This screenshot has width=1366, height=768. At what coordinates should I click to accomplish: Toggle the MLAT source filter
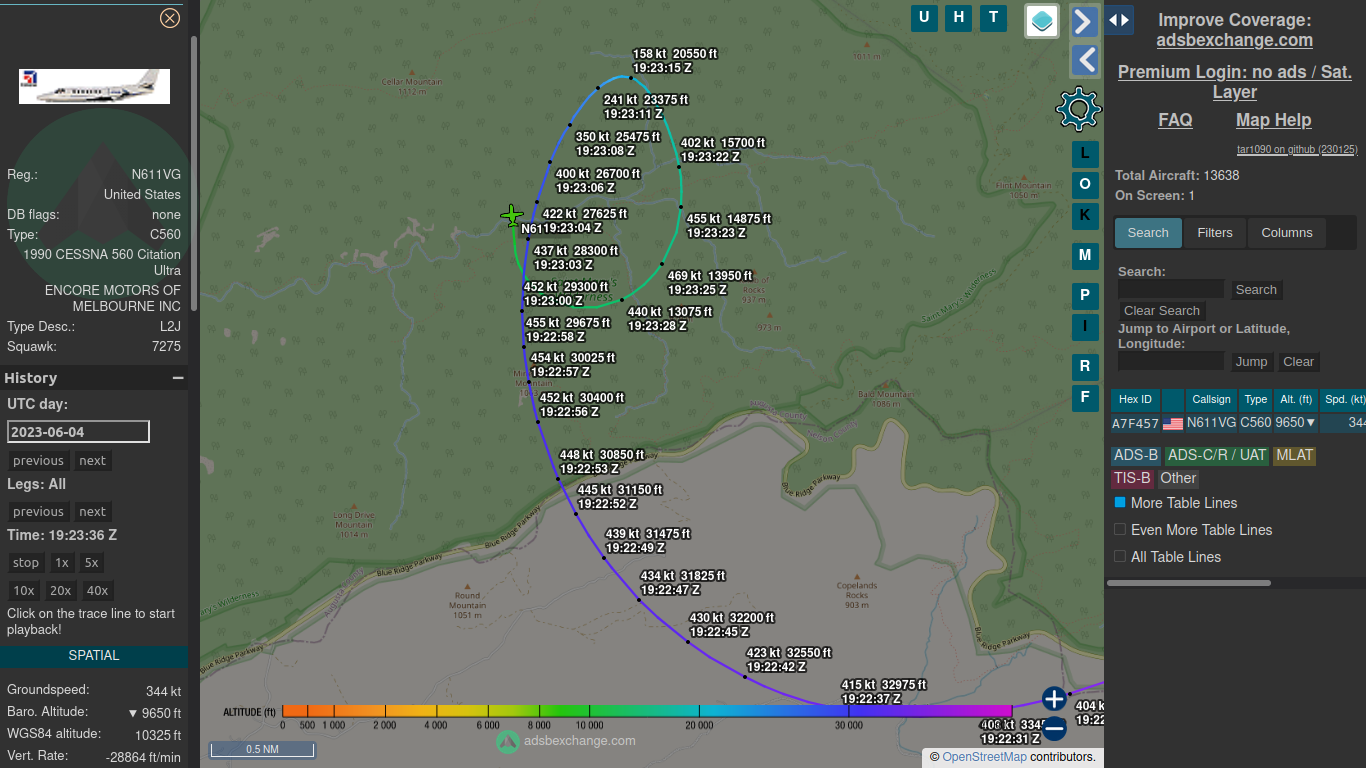(1295, 455)
